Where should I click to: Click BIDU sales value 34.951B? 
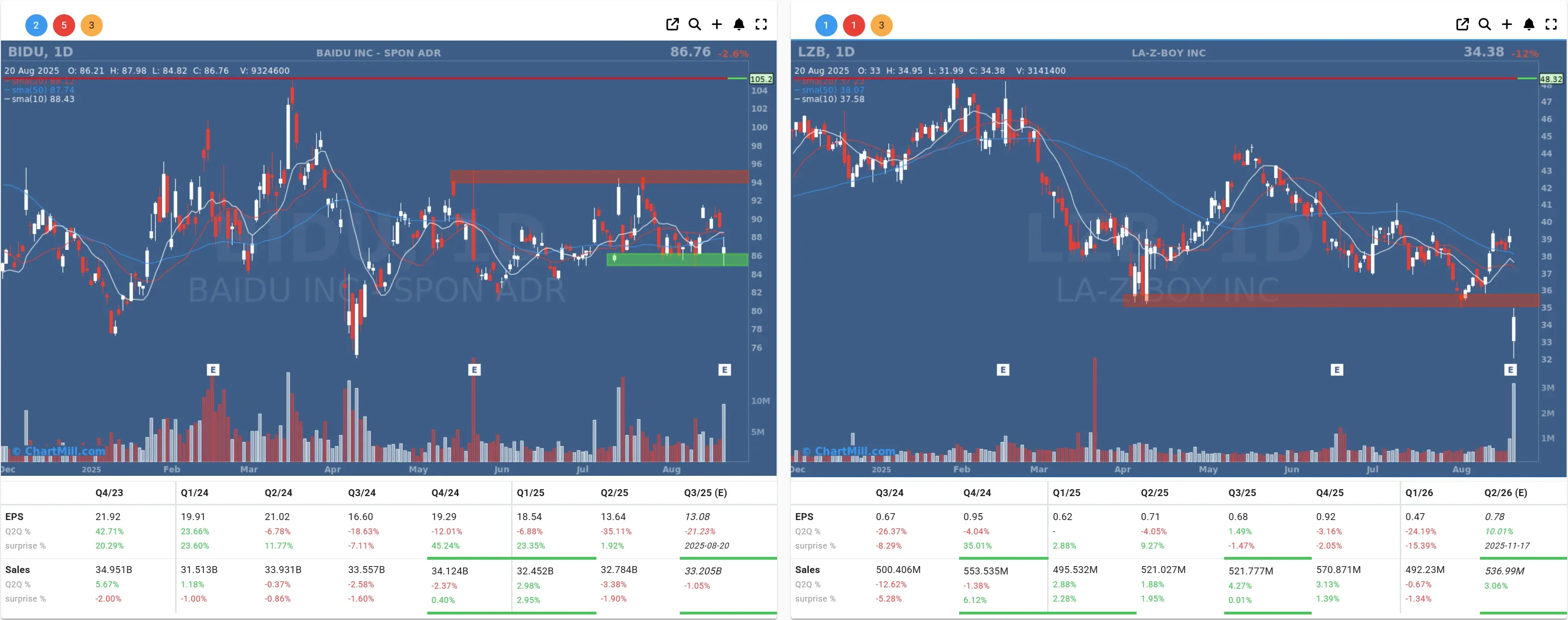pos(113,569)
